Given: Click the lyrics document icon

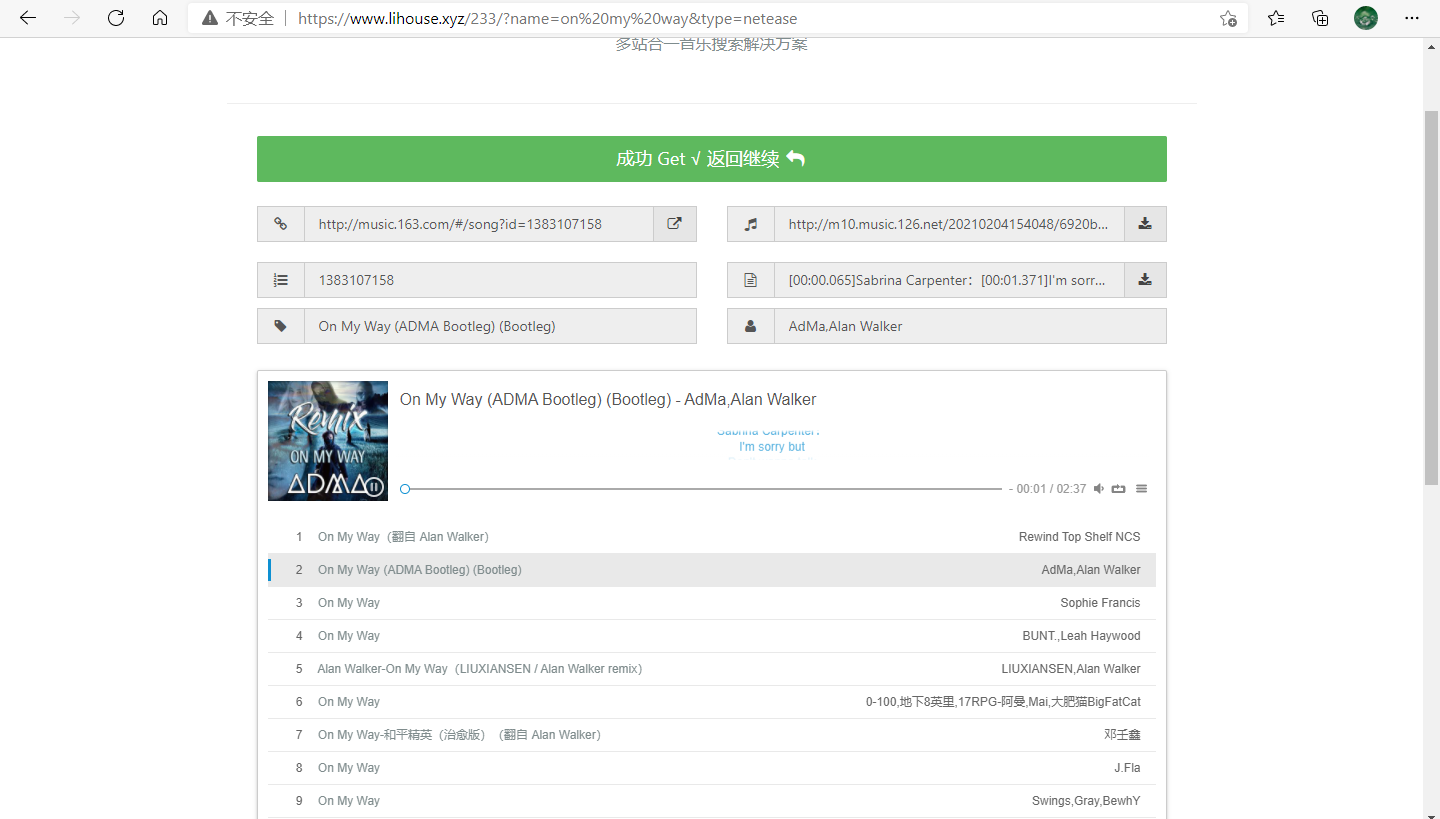Looking at the screenshot, I should [751, 280].
